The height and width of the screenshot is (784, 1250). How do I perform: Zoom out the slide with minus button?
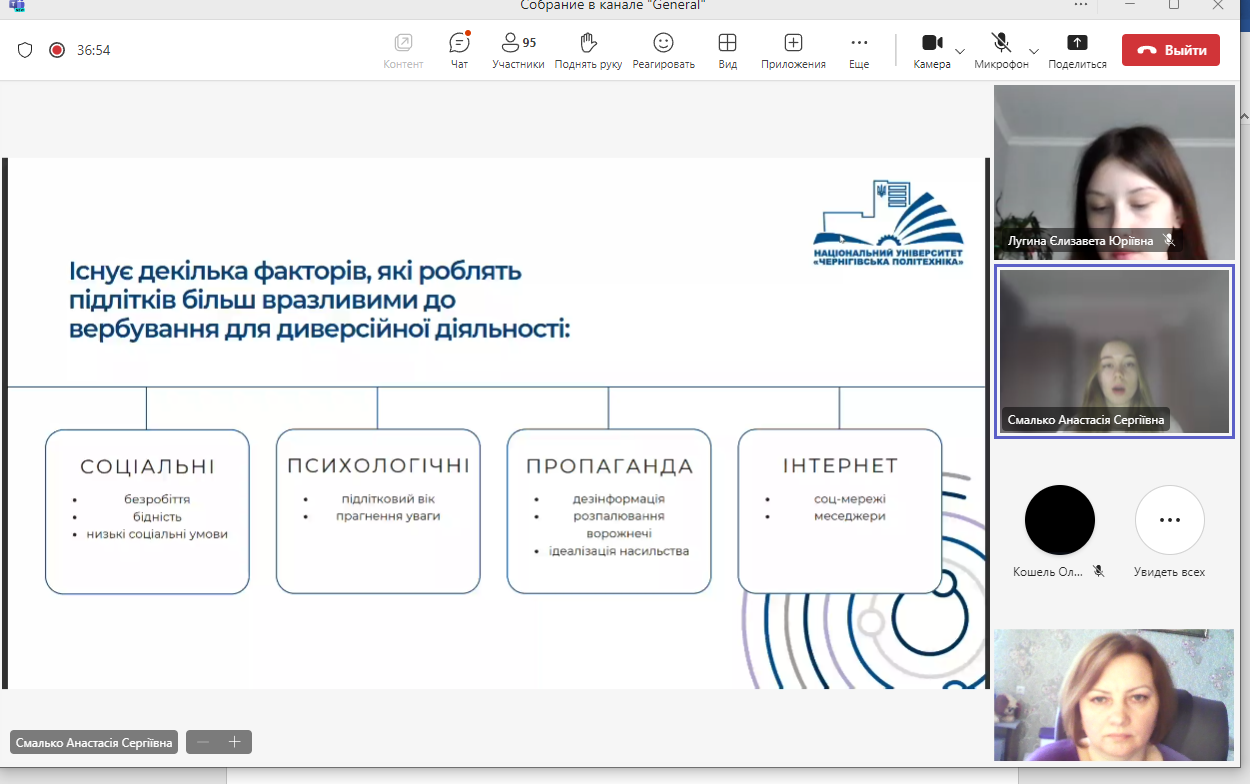click(203, 742)
